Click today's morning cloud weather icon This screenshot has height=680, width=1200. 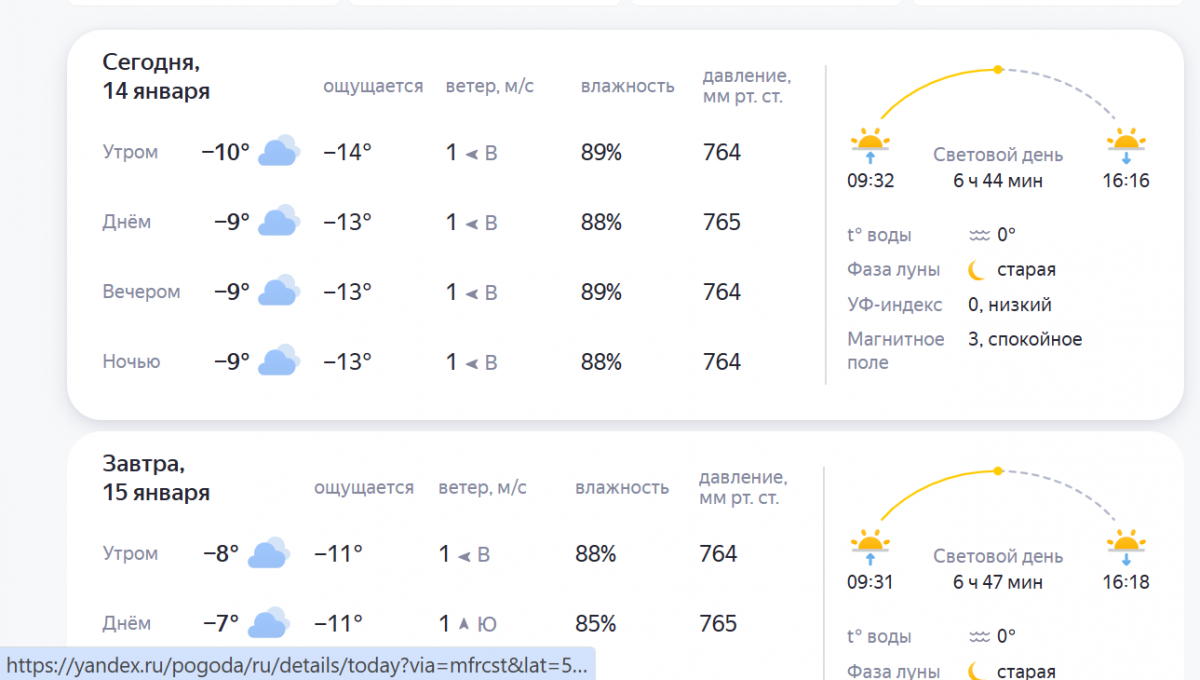279,152
